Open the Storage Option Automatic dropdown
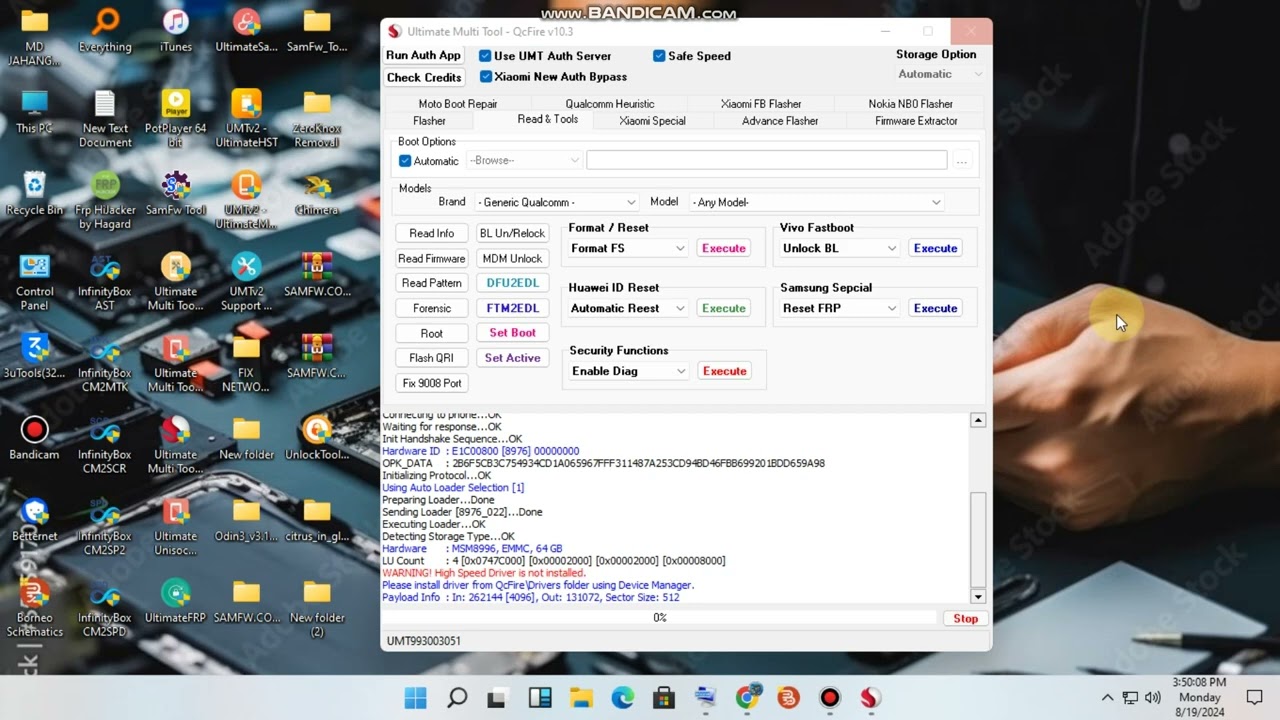This screenshot has width=1280, height=720. [x=939, y=74]
